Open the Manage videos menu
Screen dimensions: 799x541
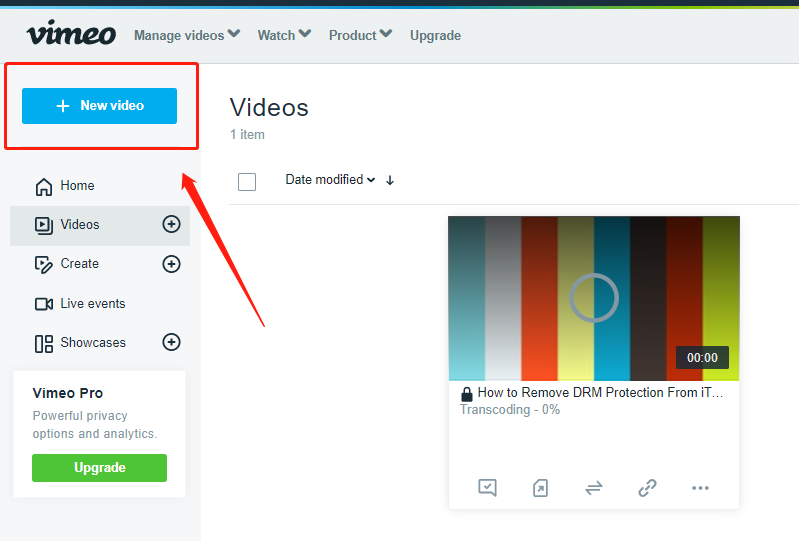187,35
